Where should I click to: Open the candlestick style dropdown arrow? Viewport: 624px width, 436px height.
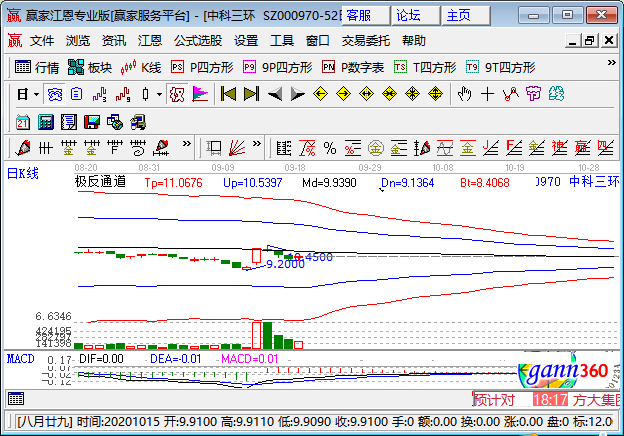coord(159,95)
